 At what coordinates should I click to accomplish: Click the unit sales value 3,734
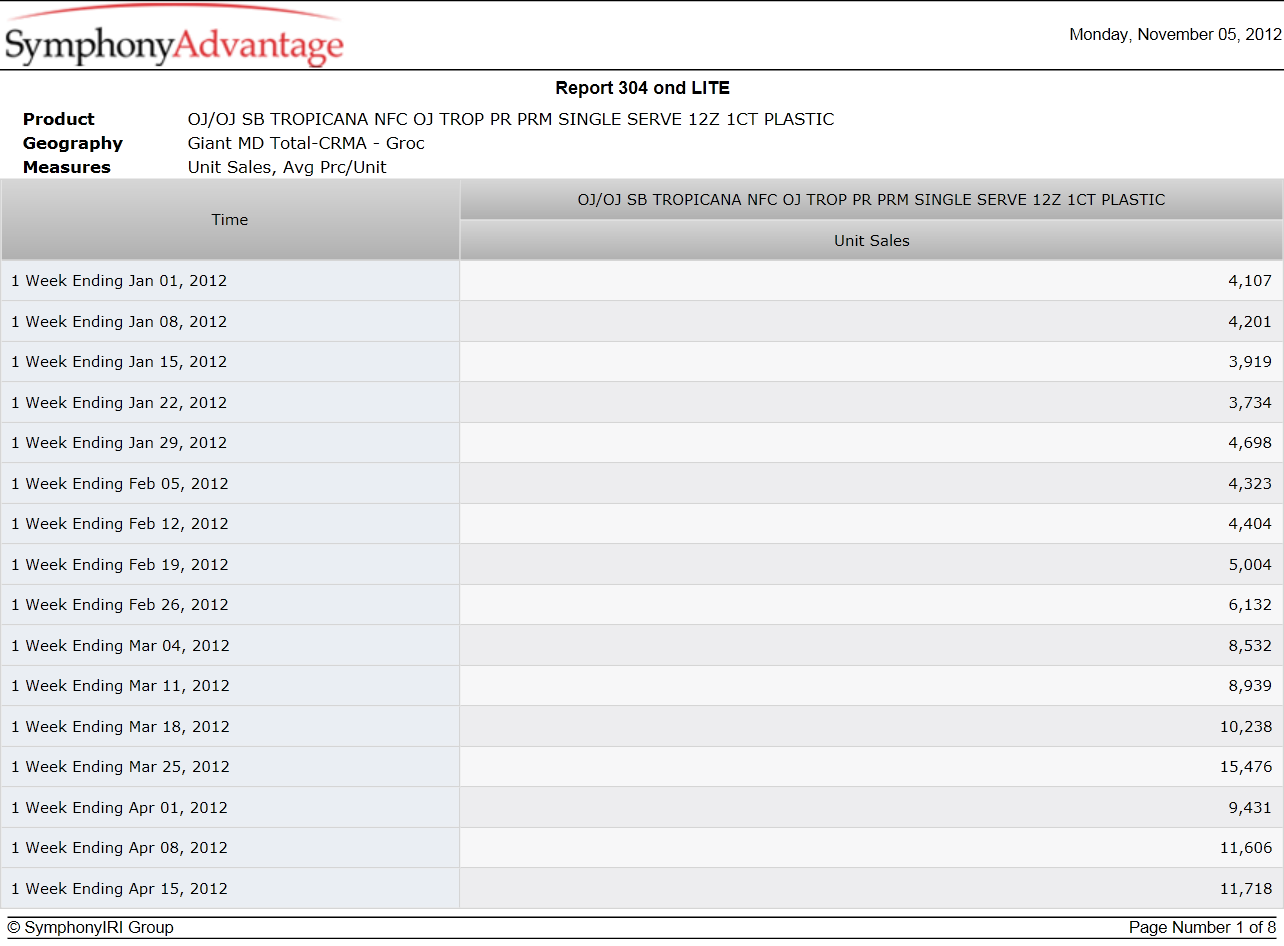(1250, 402)
